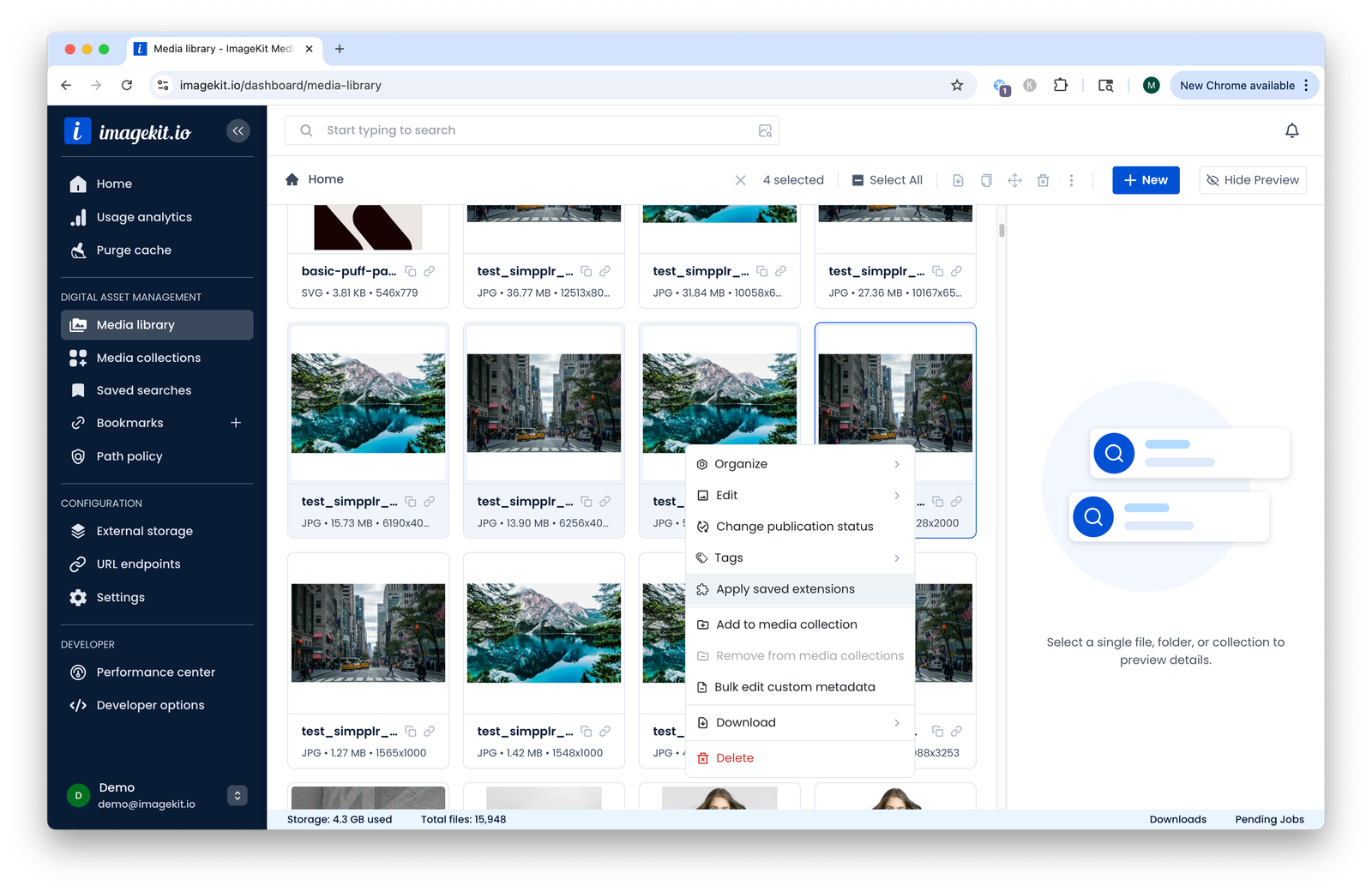1372x892 pixels.
Task: Open Developer options
Action: pos(157,705)
